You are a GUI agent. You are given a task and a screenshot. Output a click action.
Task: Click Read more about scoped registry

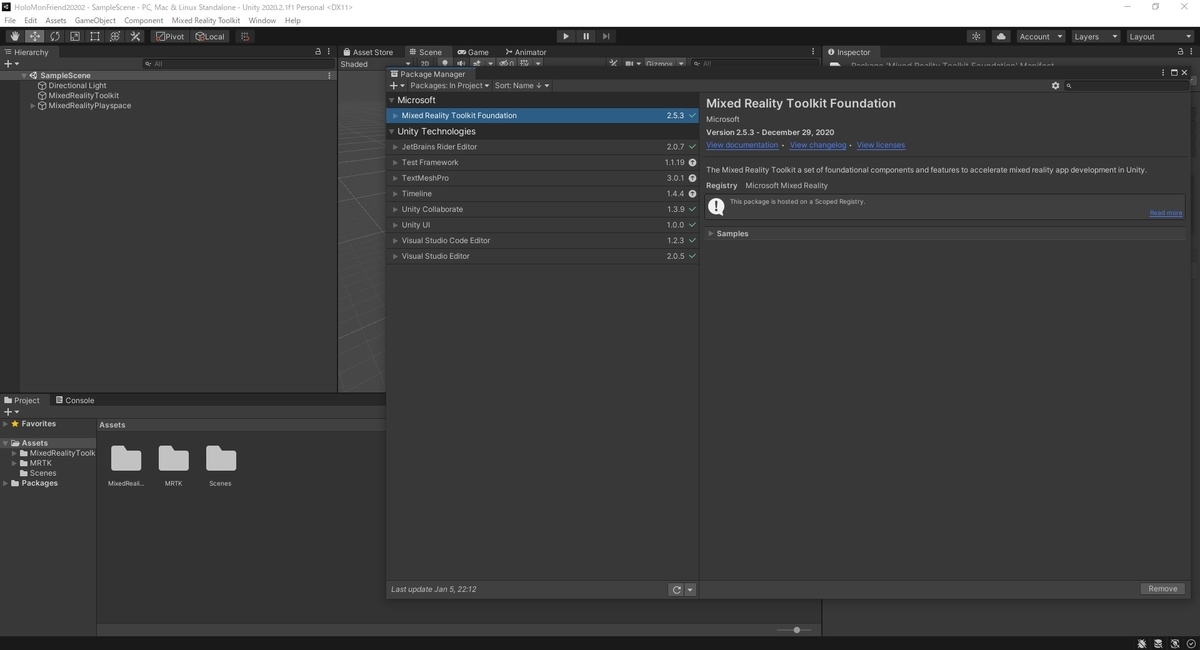click(1165, 213)
